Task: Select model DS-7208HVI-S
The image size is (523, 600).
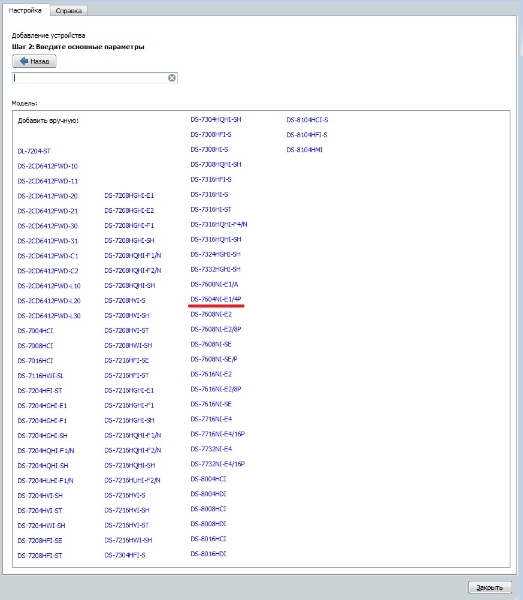Action: (x=125, y=300)
